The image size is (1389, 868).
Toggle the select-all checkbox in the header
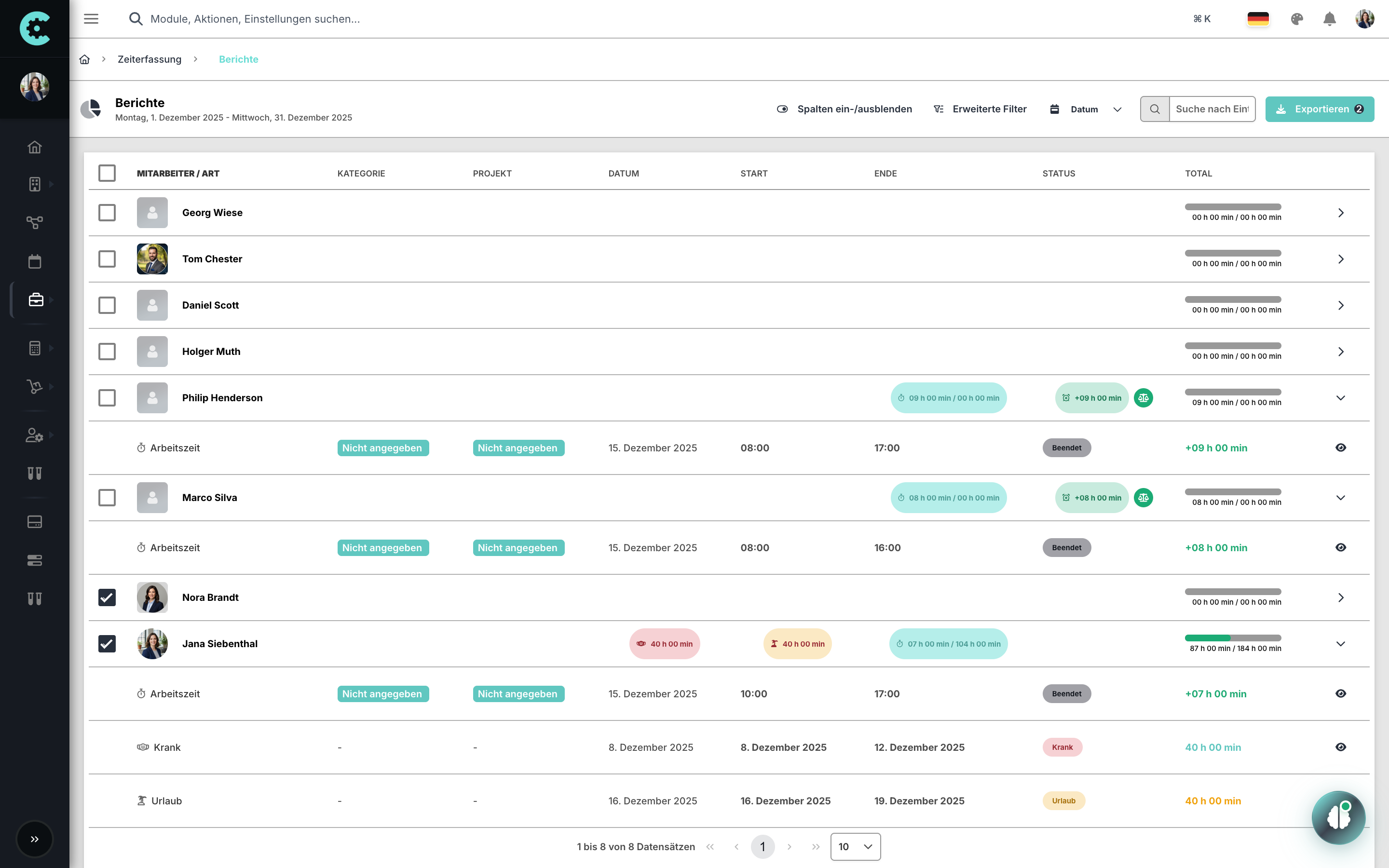click(107, 173)
